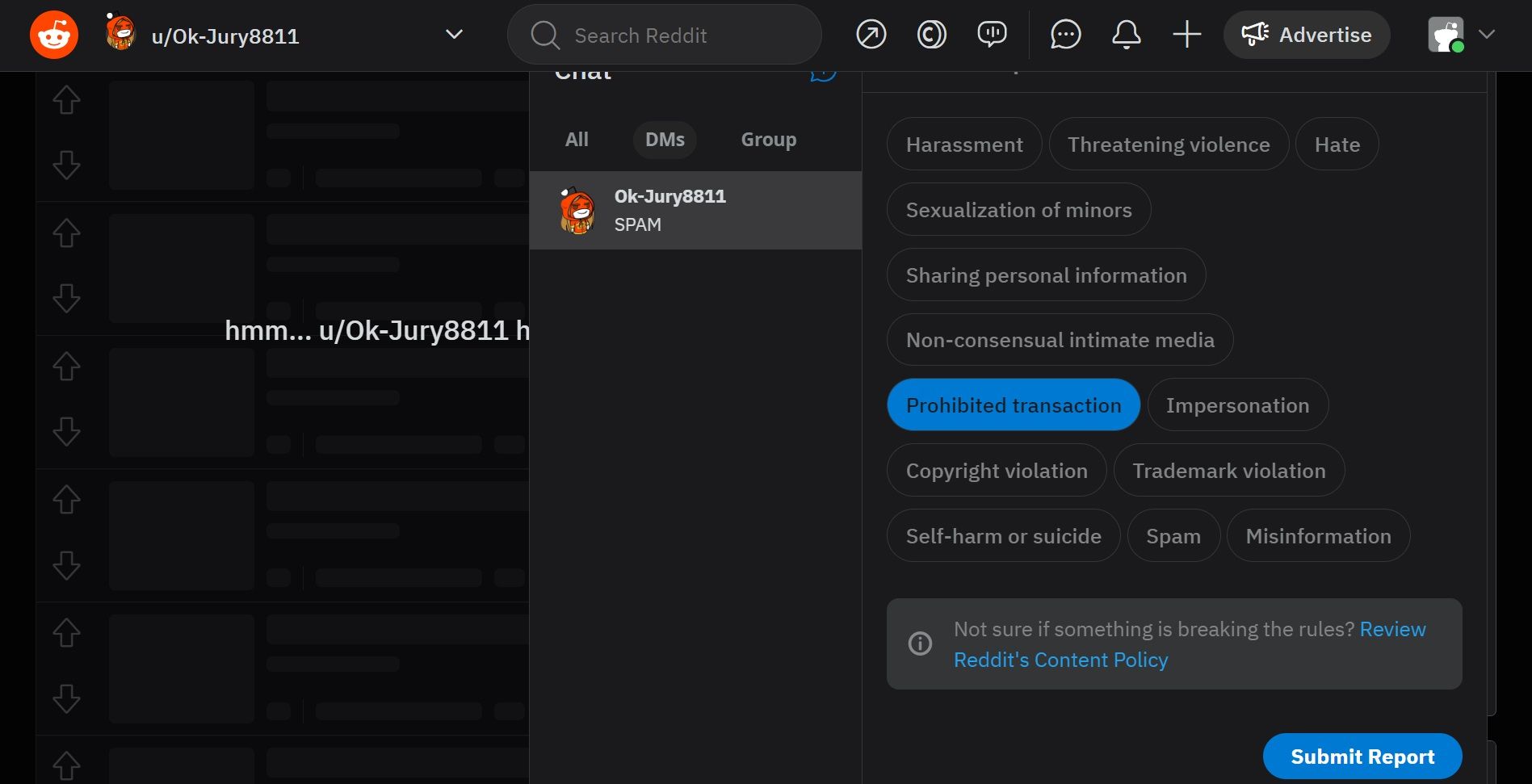Start a new chat via the blue chat icon

pos(822,73)
